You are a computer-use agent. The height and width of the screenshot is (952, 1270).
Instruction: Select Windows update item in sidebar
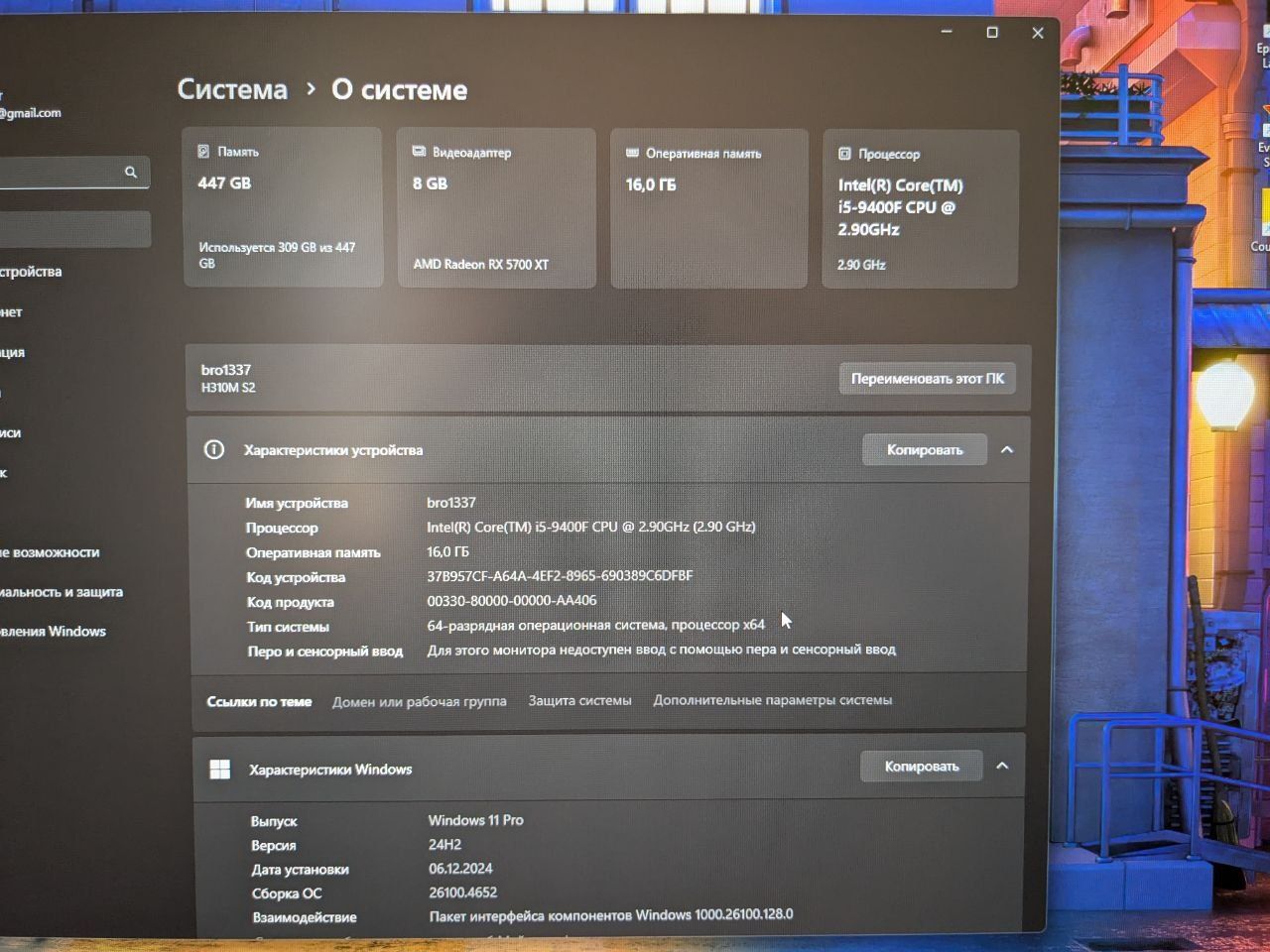[53, 631]
